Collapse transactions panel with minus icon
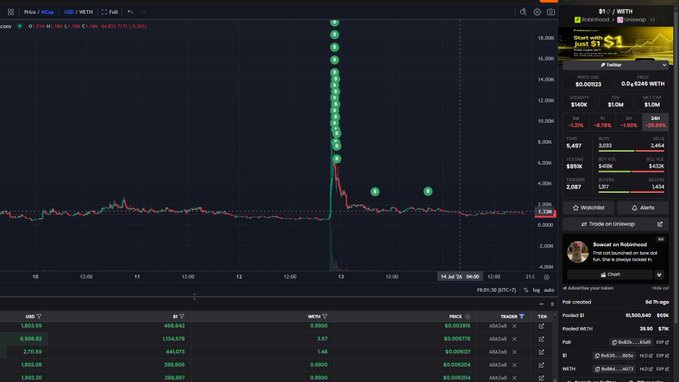679x382 pixels. (x=541, y=304)
